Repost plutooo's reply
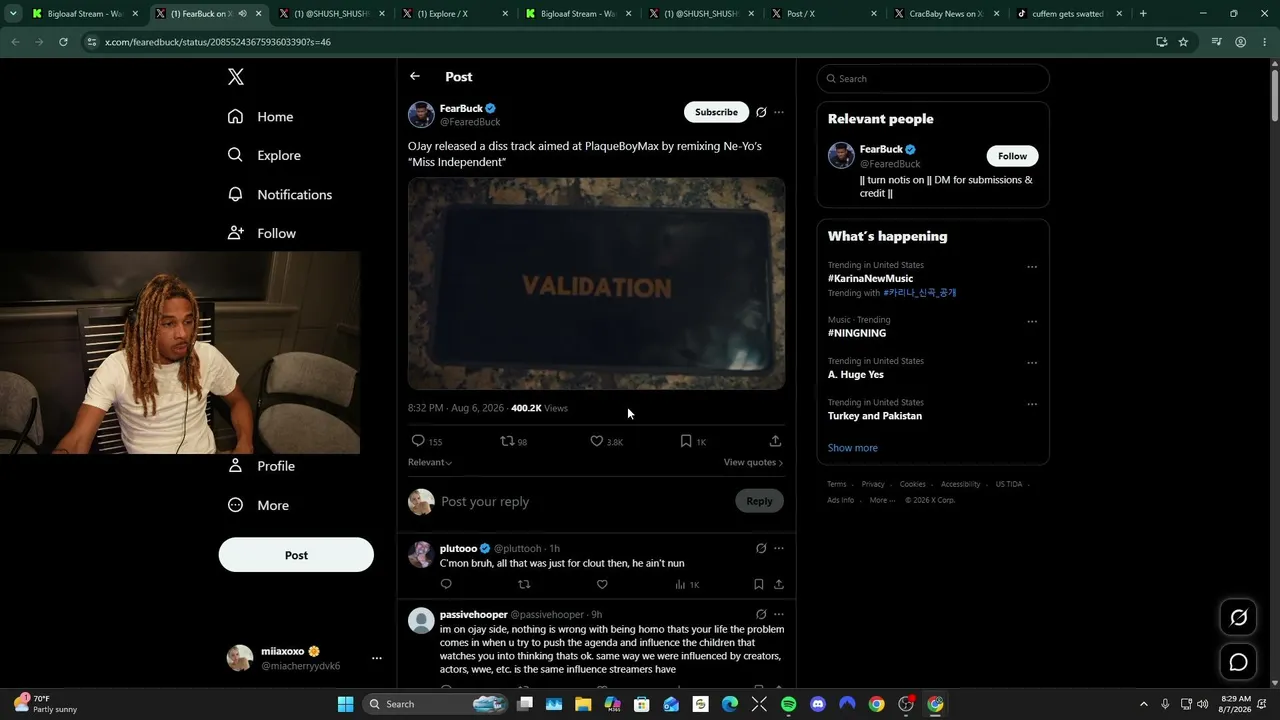The height and width of the screenshot is (720, 1280). (x=524, y=584)
